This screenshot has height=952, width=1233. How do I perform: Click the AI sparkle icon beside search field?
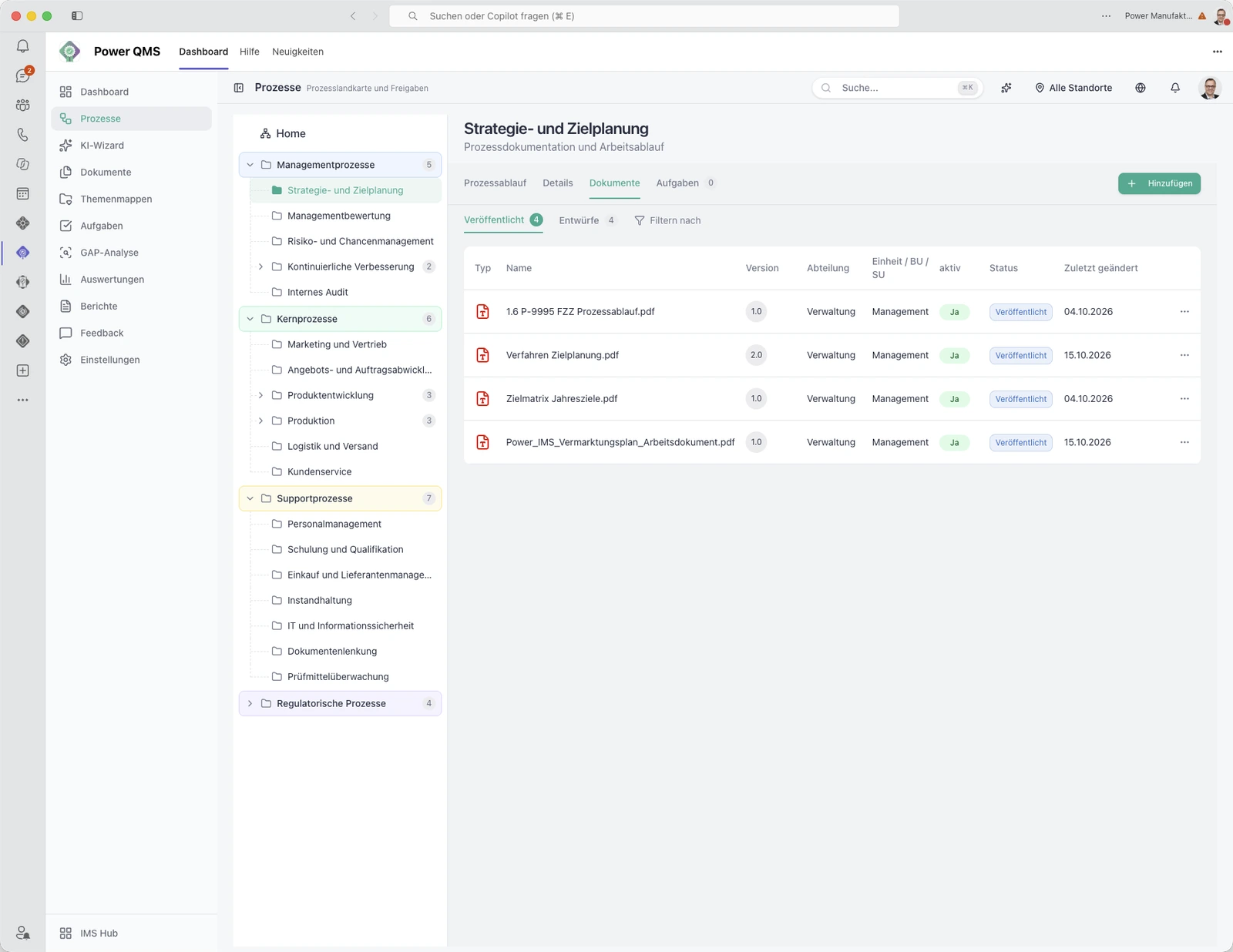(1006, 88)
